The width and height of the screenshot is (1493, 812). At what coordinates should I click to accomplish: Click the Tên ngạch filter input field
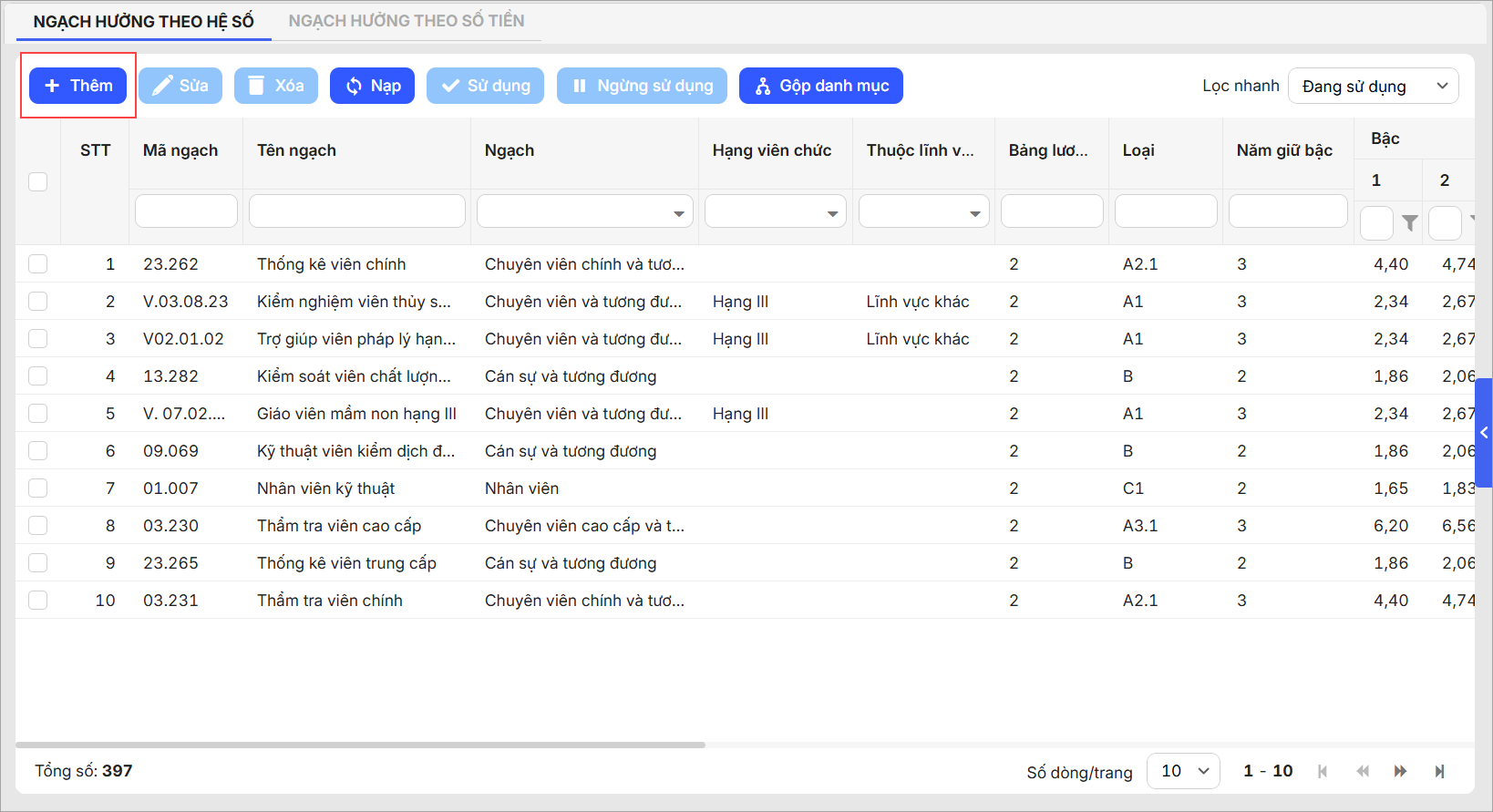click(x=356, y=211)
